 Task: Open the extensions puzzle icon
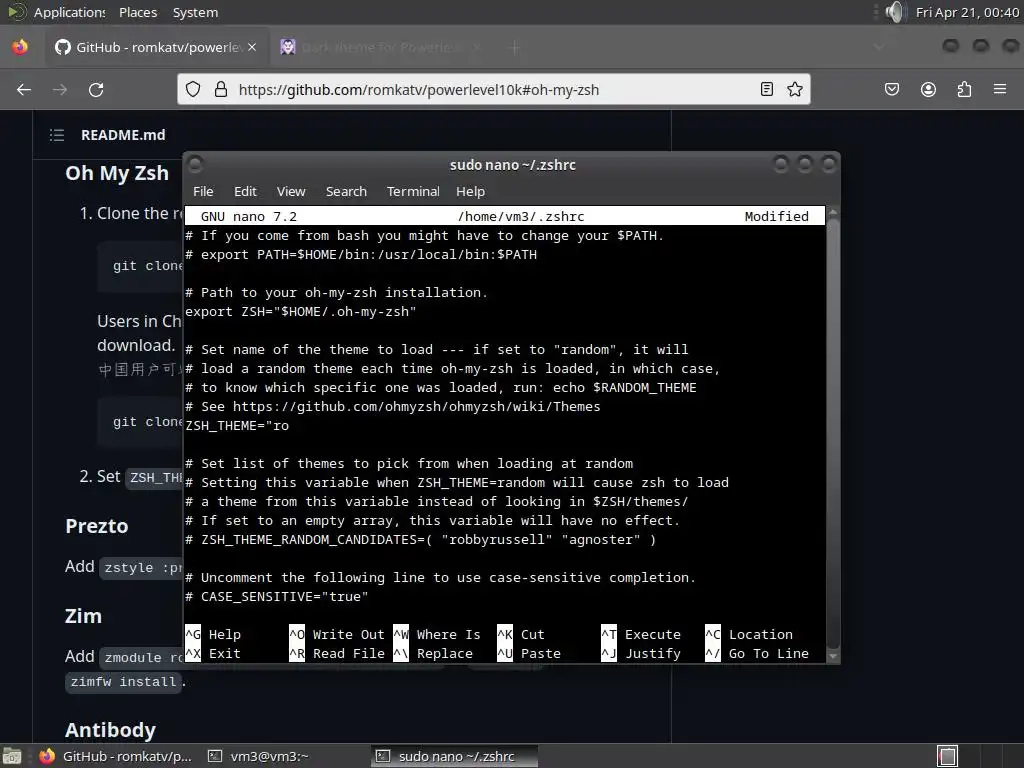point(964,89)
